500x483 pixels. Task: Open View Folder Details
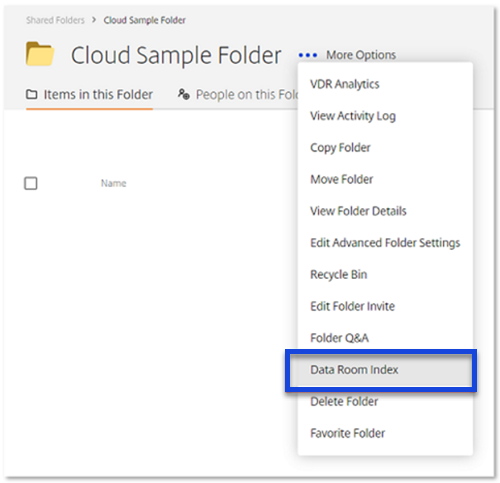click(358, 211)
